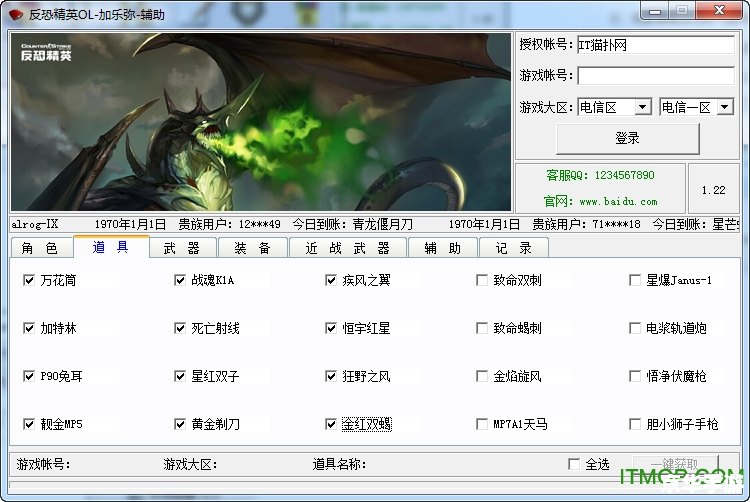
Task: Enable the 致命蝎刺 checkbox
Action: click(x=482, y=328)
